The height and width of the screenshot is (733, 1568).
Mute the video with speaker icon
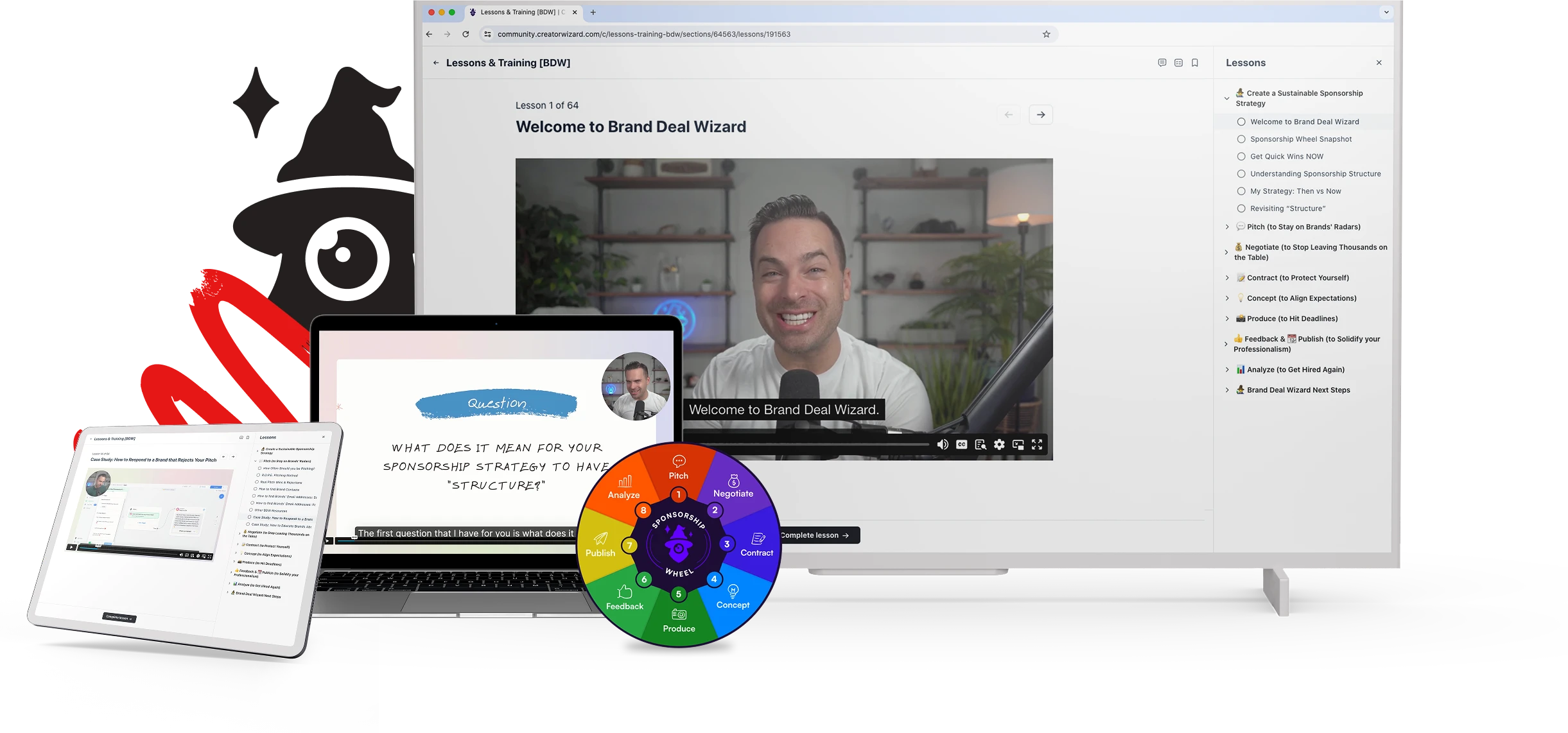(943, 445)
